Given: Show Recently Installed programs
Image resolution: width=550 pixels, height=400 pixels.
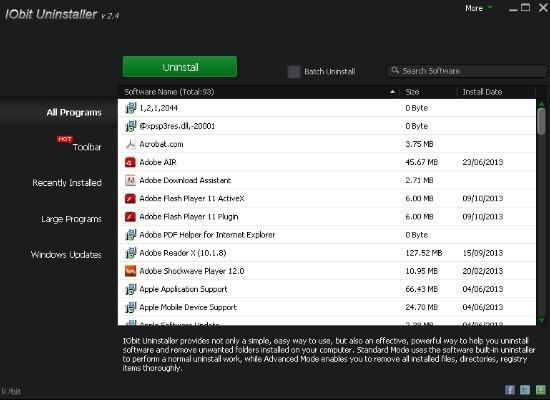Looking at the screenshot, I should click(67, 183).
